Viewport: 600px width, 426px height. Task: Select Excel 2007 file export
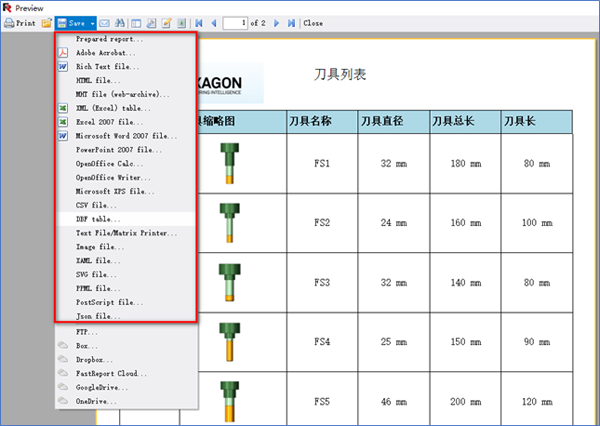click(x=110, y=121)
